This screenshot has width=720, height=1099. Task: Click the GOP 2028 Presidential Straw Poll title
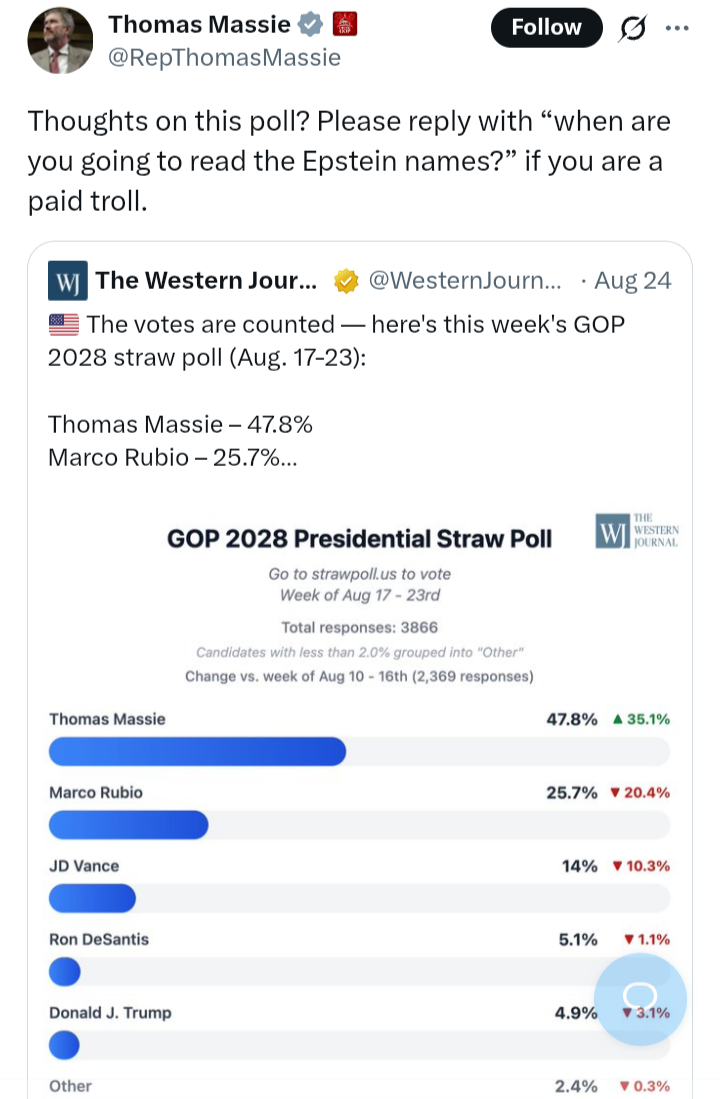coord(359,538)
